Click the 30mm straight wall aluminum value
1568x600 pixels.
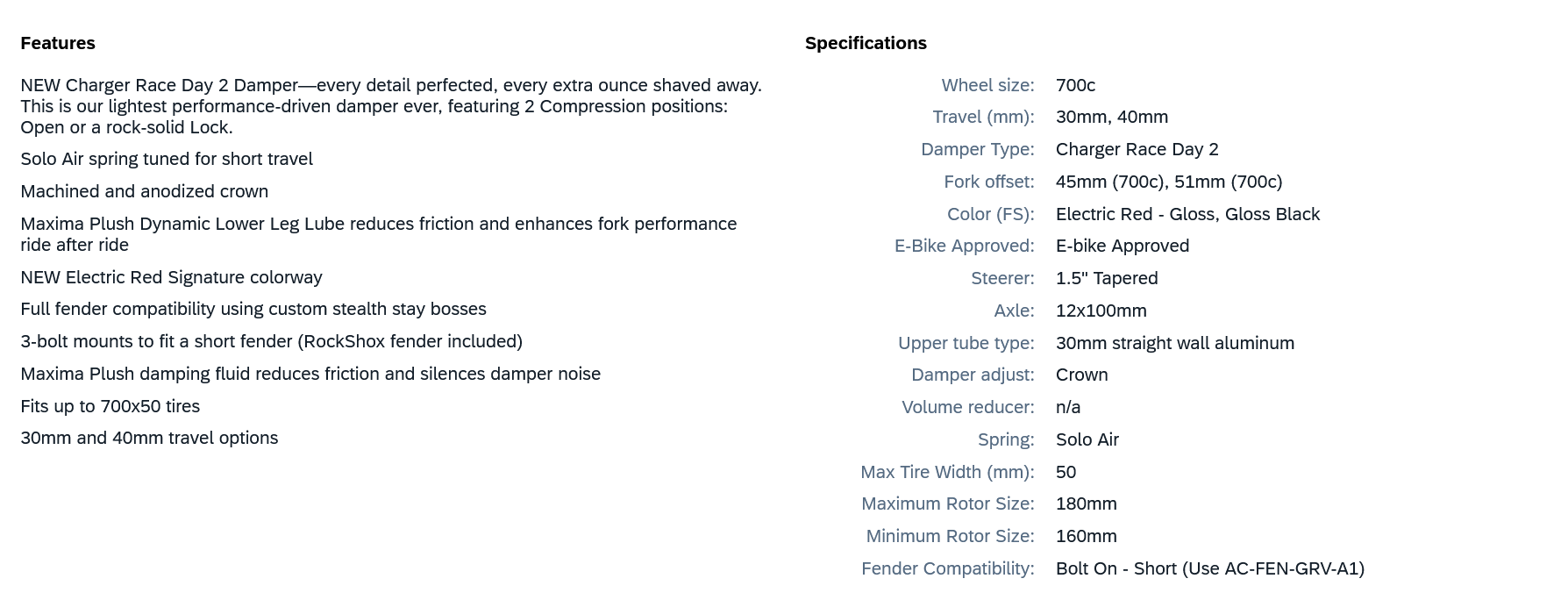1174,343
